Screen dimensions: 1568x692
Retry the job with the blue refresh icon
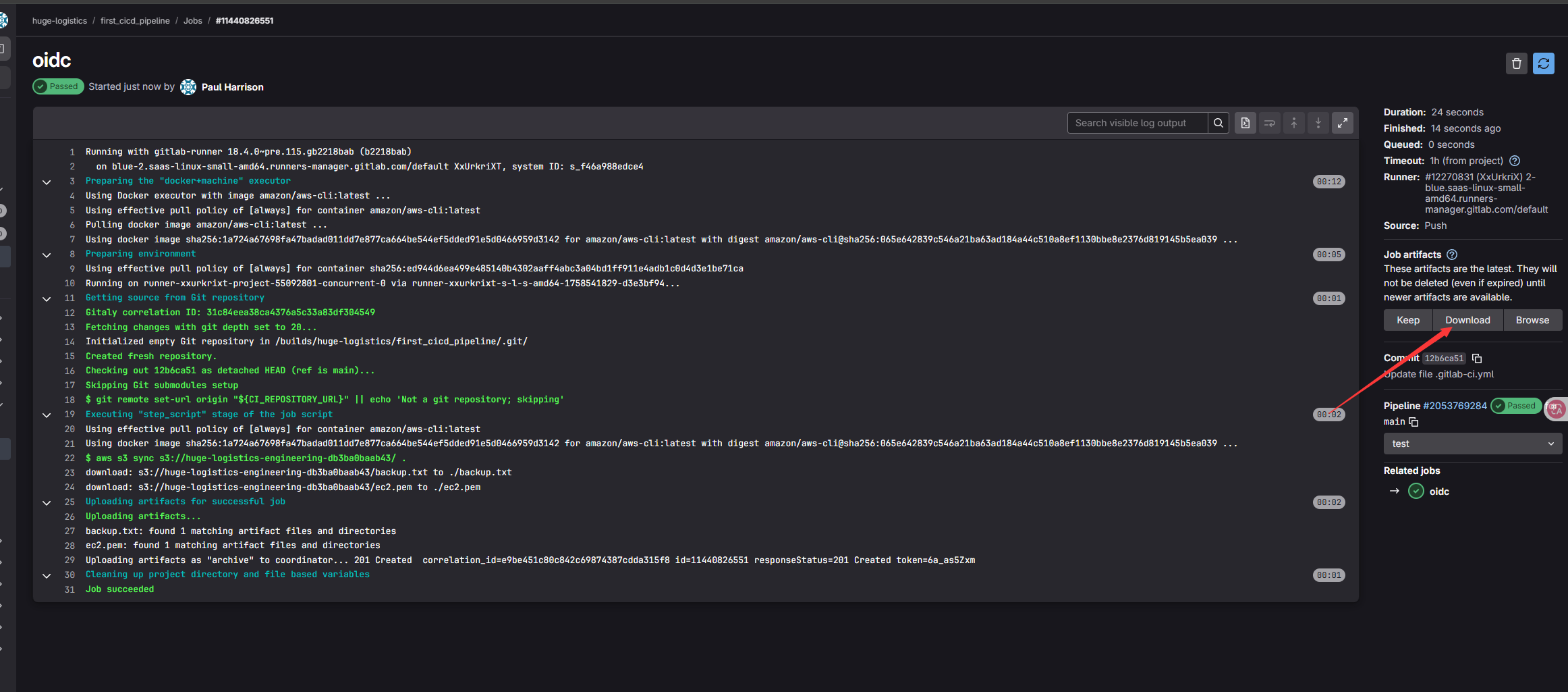click(x=1543, y=63)
